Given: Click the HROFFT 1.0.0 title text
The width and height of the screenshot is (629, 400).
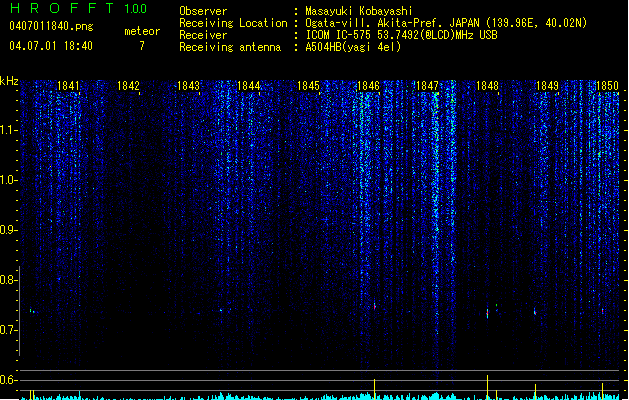Looking at the screenshot, I should [78, 8].
